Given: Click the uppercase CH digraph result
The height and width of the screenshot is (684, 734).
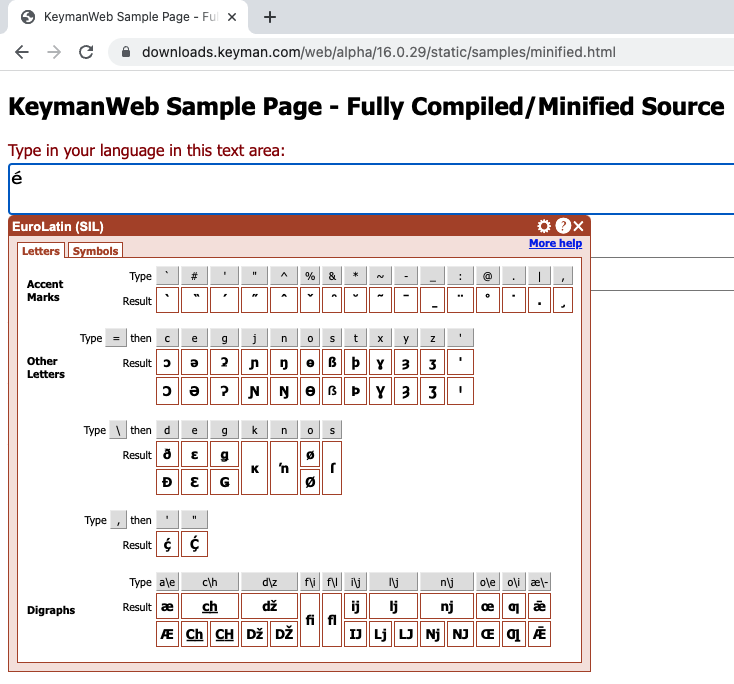Looking at the screenshot, I should pyautogui.click(x=224, y=634).
